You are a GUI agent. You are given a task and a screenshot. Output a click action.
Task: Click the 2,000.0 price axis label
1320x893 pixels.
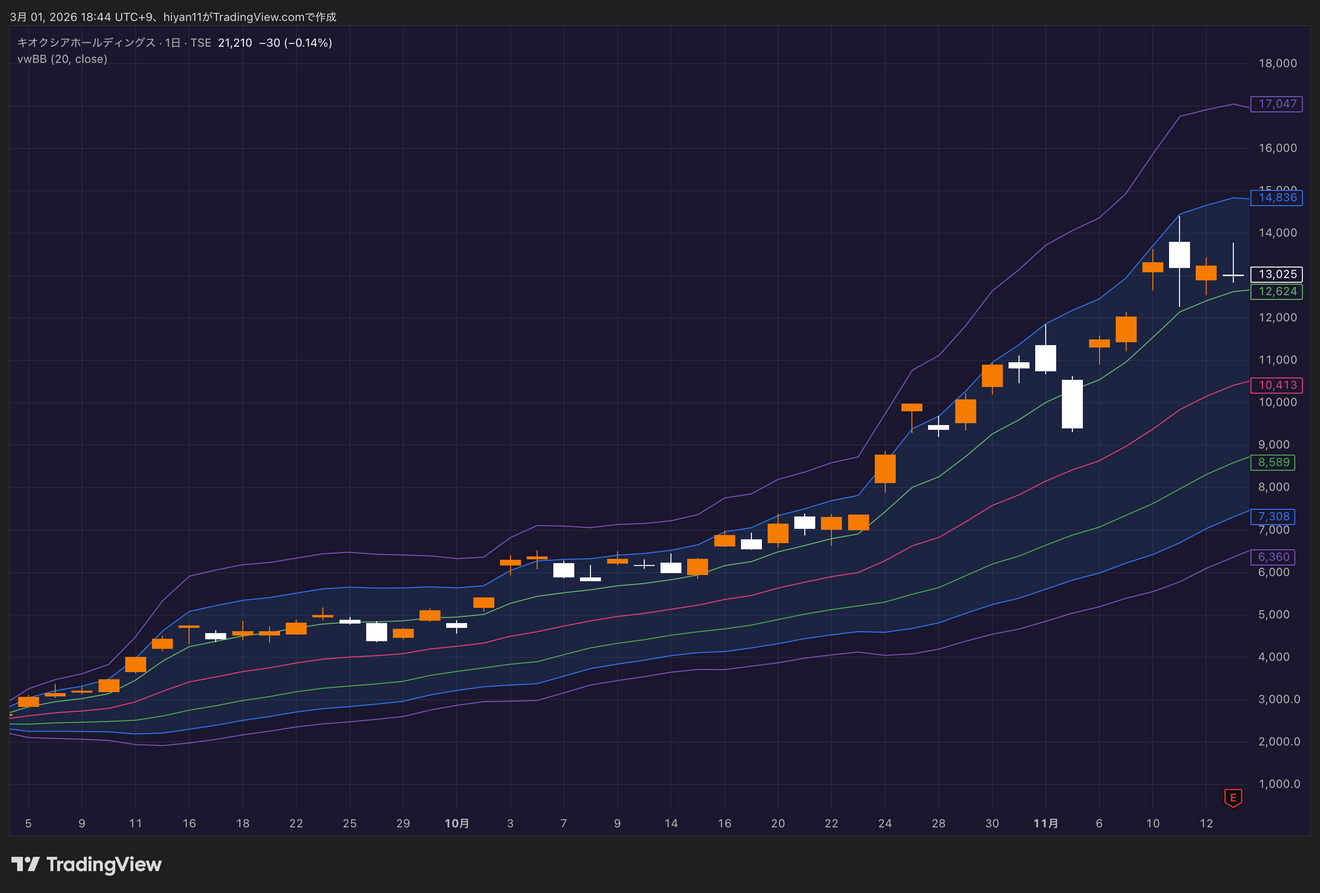1279,742
